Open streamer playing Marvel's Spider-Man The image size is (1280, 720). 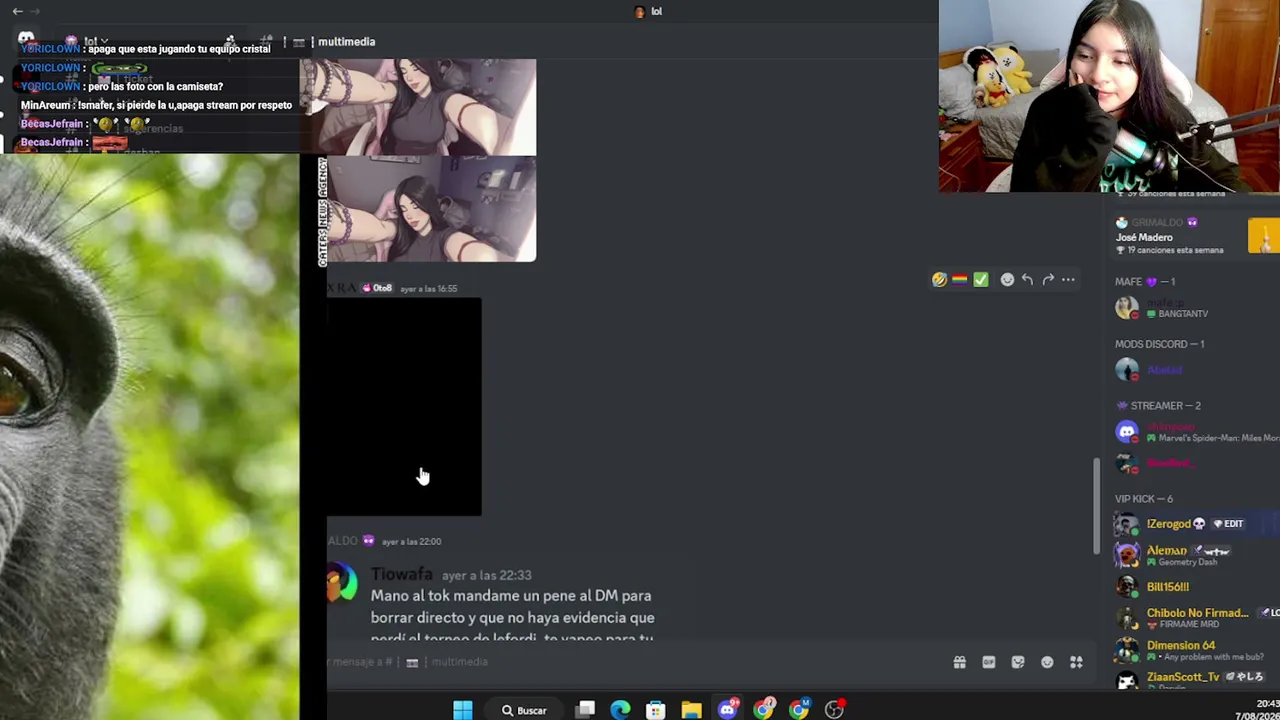point(1195,432)
